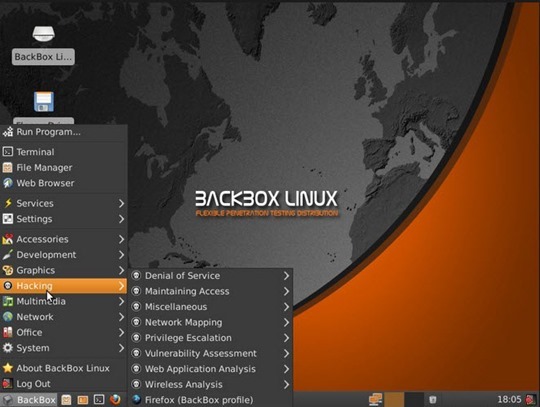Open Web Browser from the menu
Viewport: 540px width, 407px height.
pos(63,183)
